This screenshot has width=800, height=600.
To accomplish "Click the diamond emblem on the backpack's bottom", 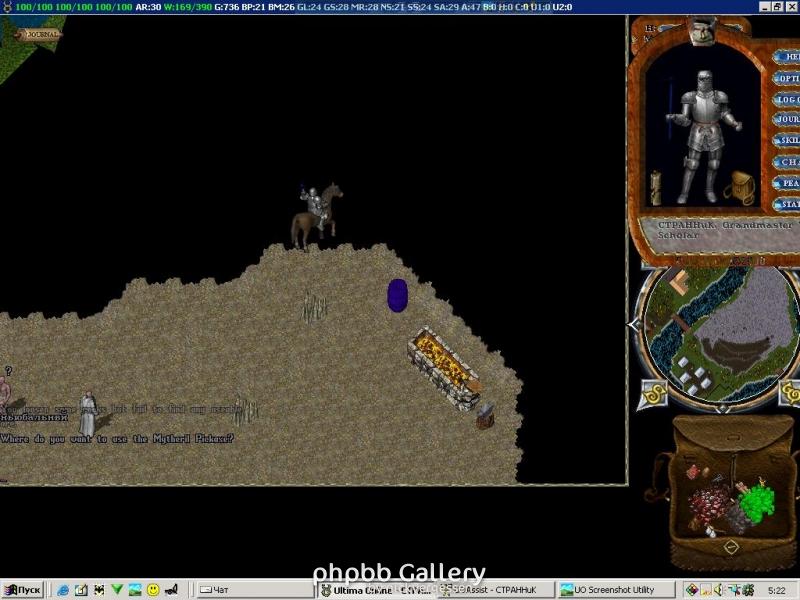I will [x=731, y=547].
